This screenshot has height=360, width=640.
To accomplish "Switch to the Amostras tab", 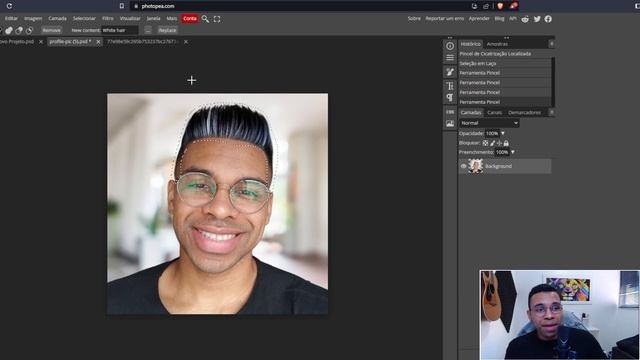I will tap(497, 44).
